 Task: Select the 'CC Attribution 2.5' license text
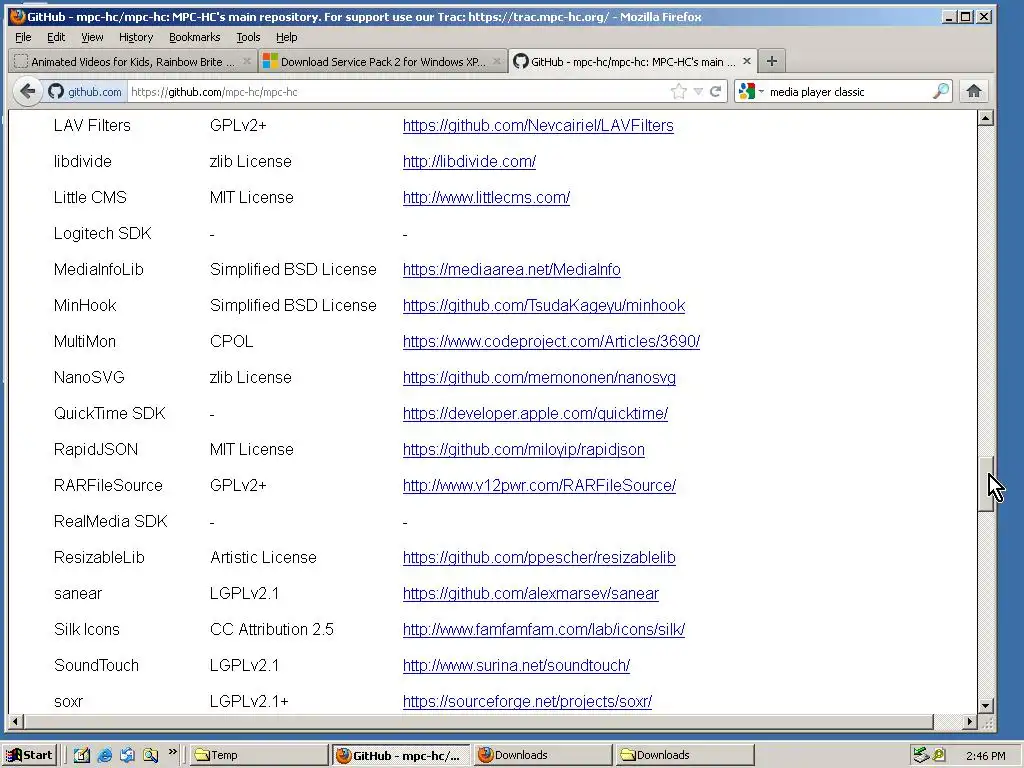(x=272, y=629)
